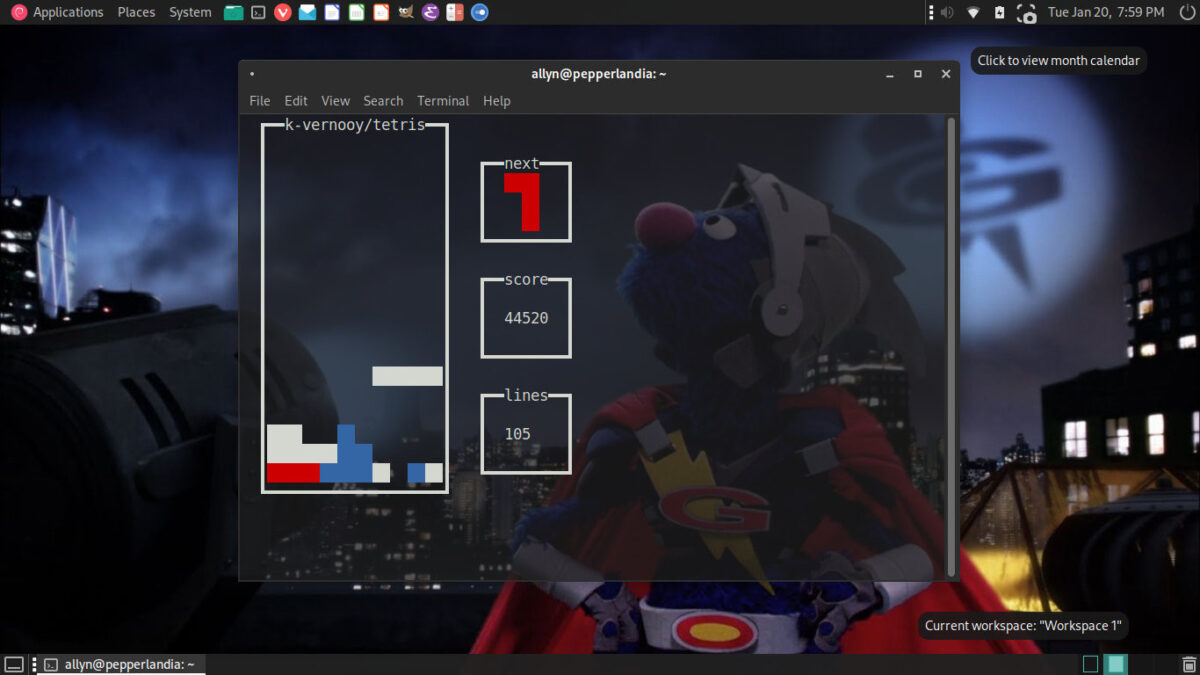The image size is (1200, 675).
Task: Open the volume control in system tray
Action: coord(946,13)
